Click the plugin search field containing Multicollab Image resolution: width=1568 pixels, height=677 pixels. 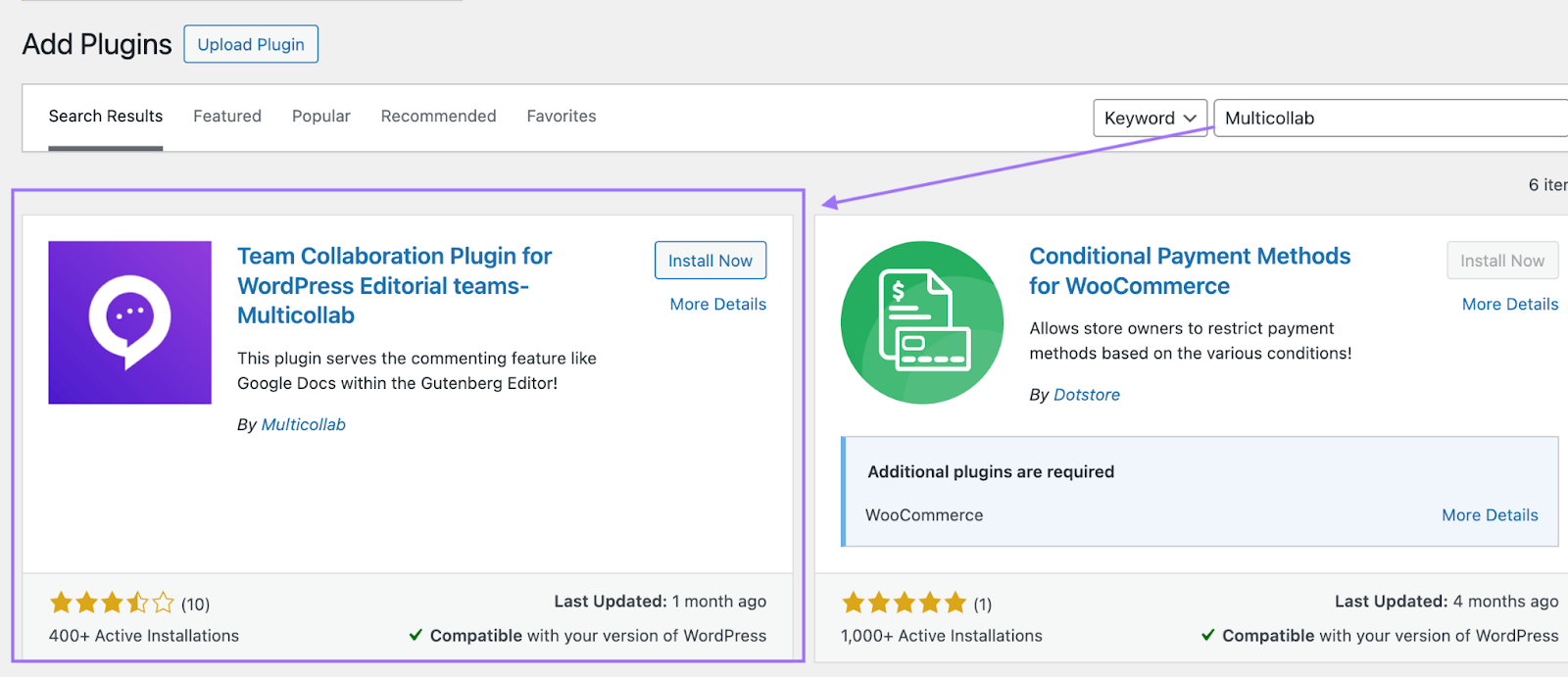(1391, 118)
